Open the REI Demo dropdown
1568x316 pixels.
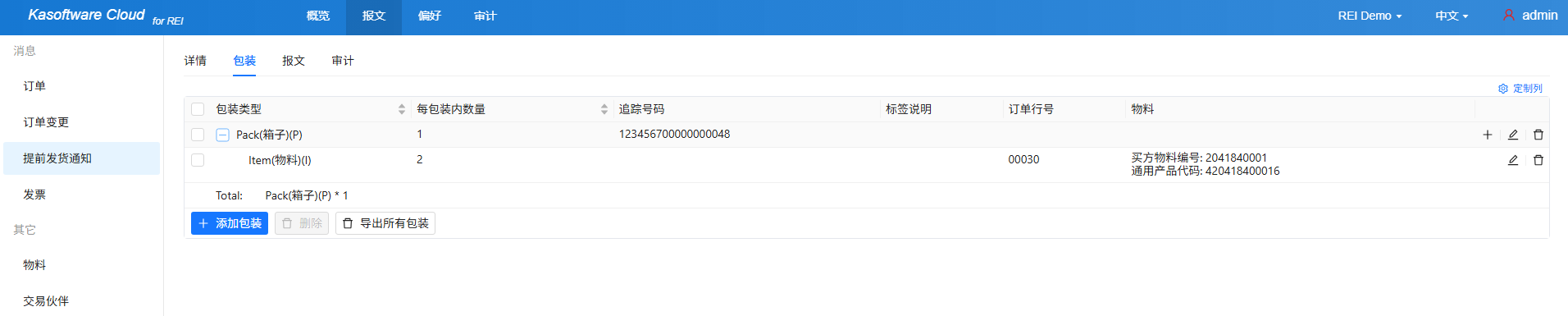1370,16
